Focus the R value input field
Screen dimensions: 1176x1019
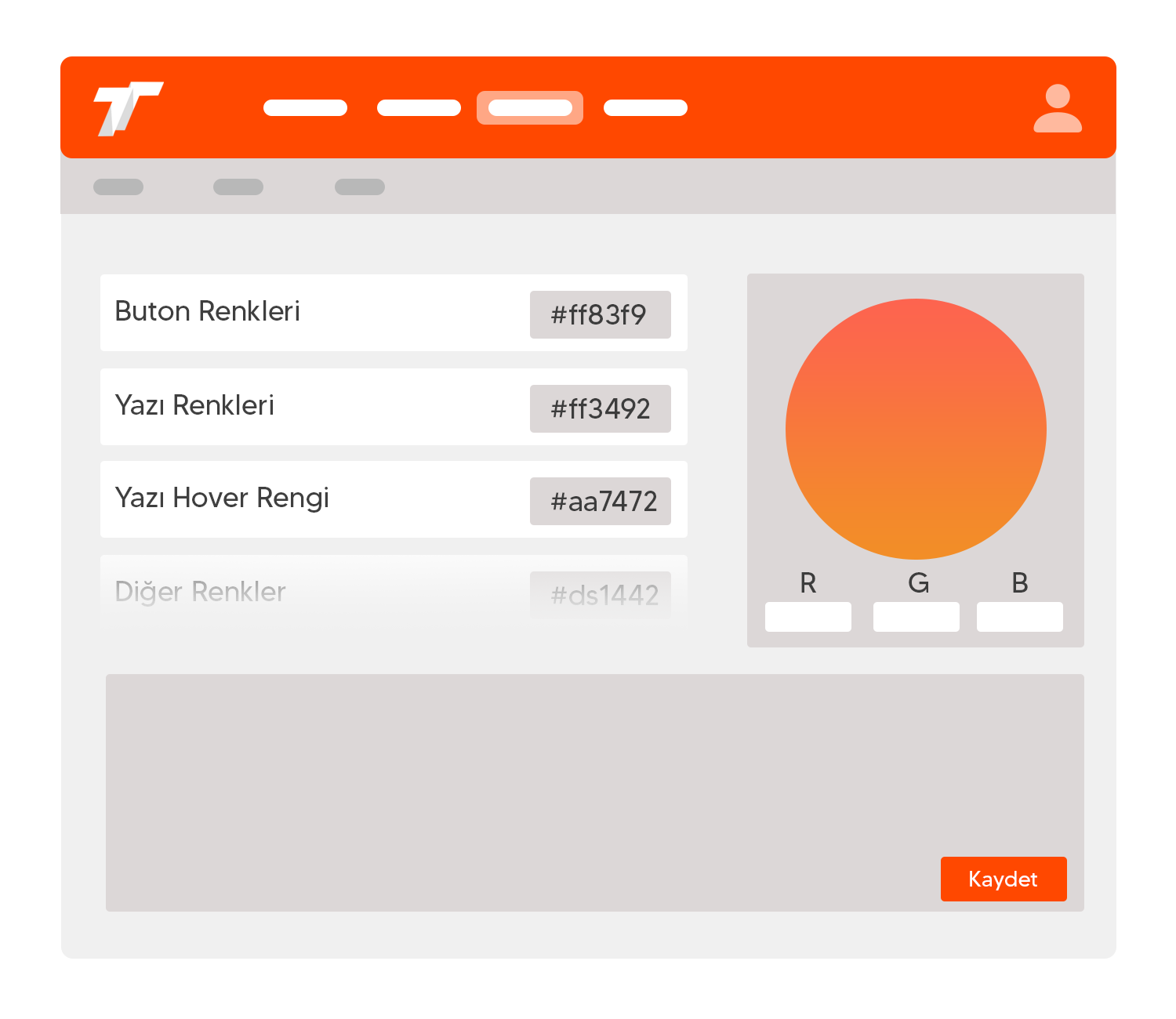coord(808,617)
